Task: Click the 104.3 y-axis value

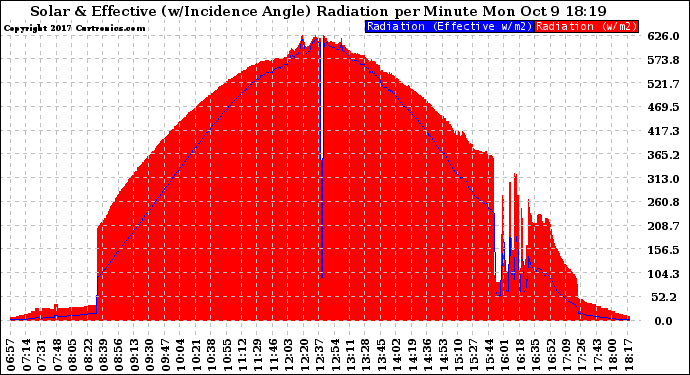Action: coord(663,273)
